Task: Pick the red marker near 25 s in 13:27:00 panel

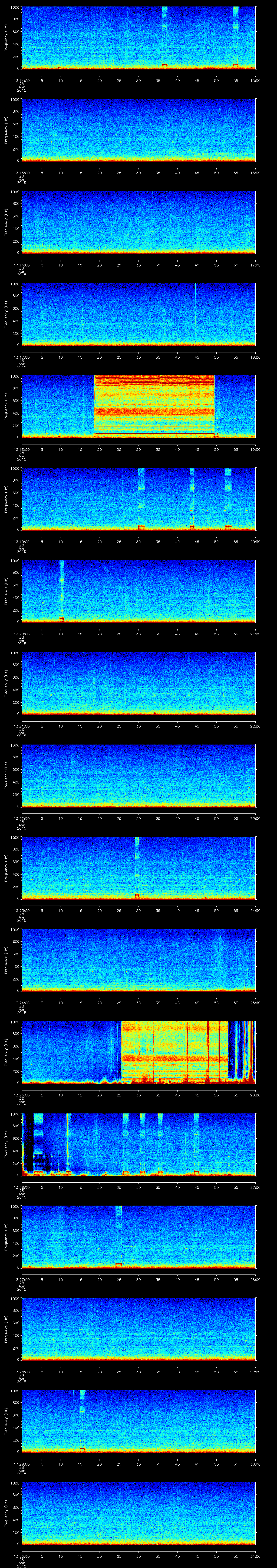Action: point(119,1264)
